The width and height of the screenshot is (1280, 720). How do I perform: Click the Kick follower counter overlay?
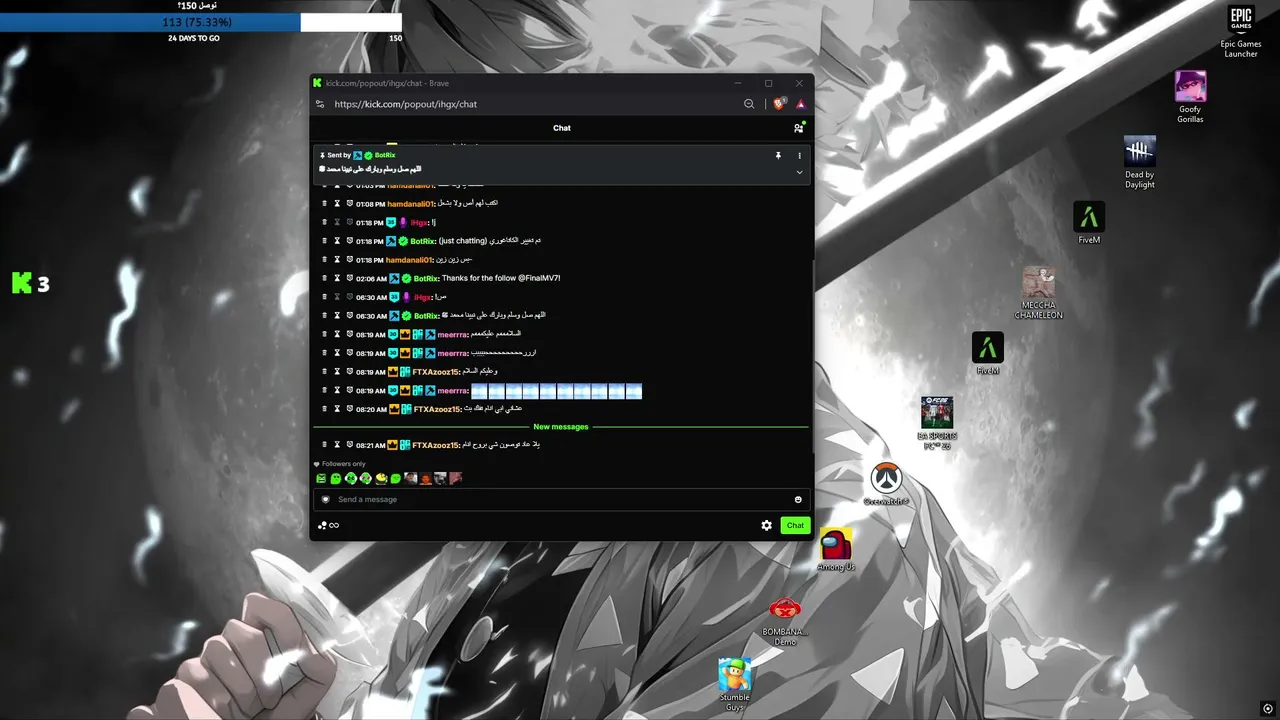point(30,284)
